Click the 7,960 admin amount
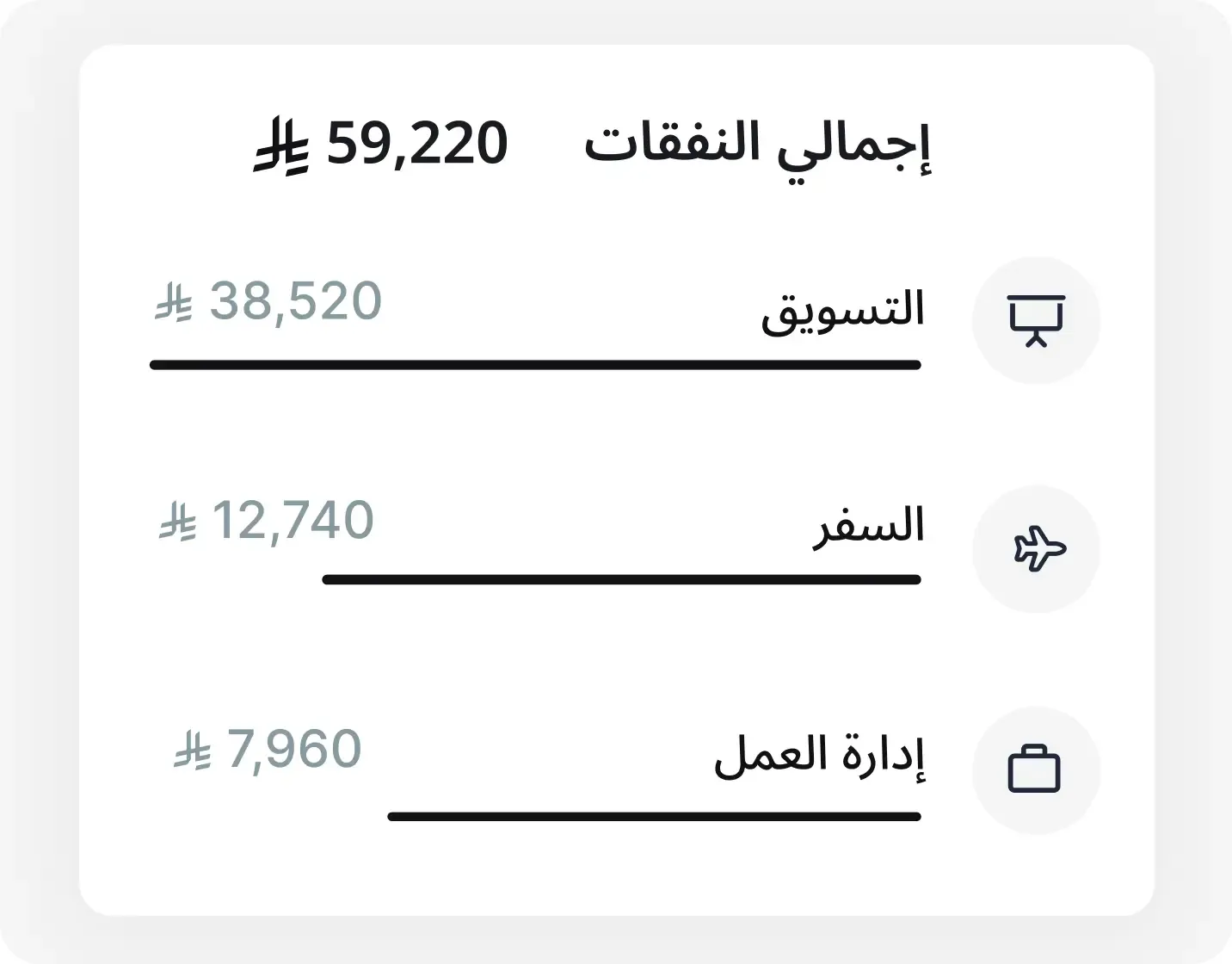The width and height of the screenshot is (1232, 964). 293,747
